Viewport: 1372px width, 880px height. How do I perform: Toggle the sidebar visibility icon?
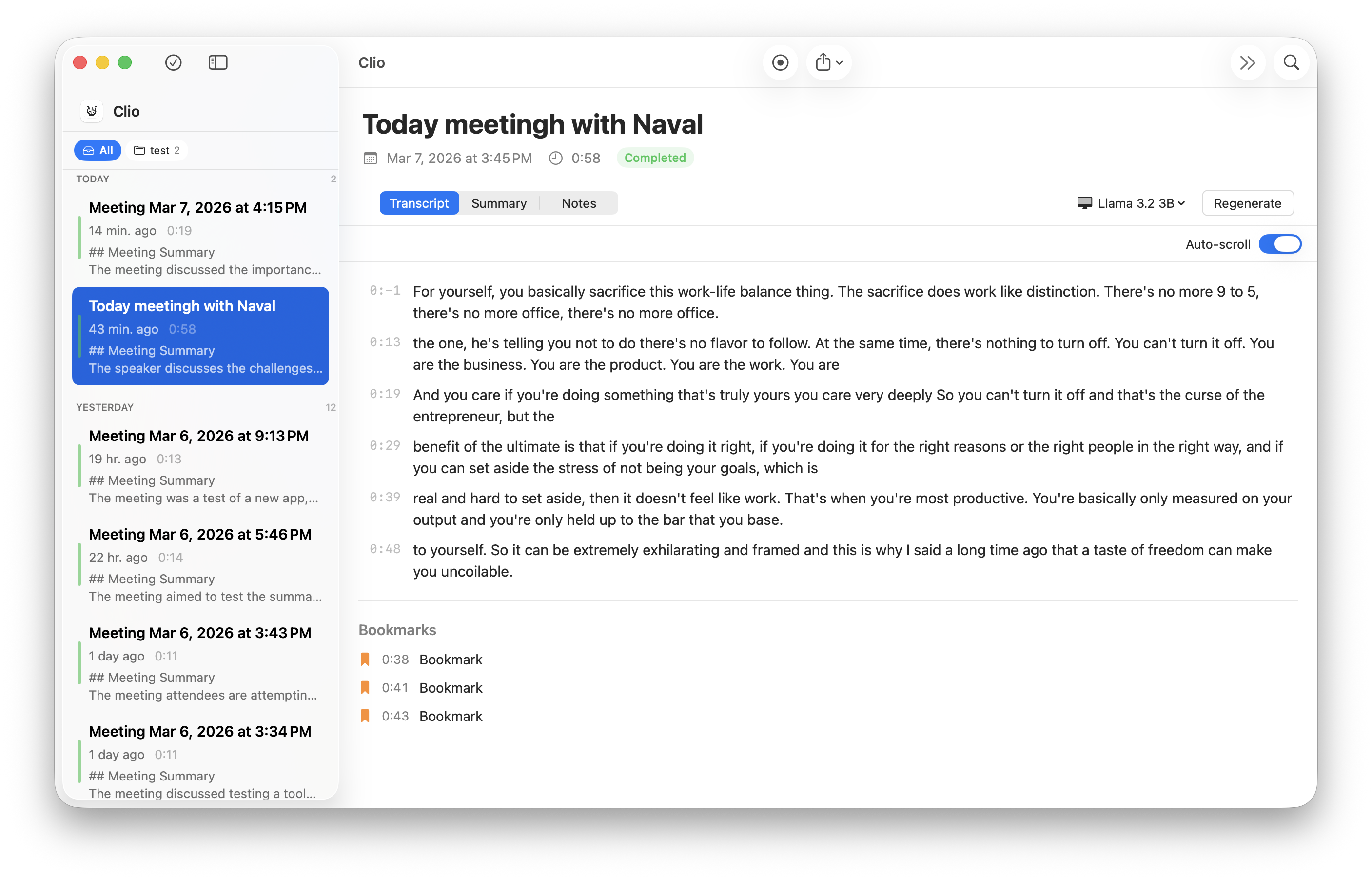pyautogui.click(x=218, y=63)
